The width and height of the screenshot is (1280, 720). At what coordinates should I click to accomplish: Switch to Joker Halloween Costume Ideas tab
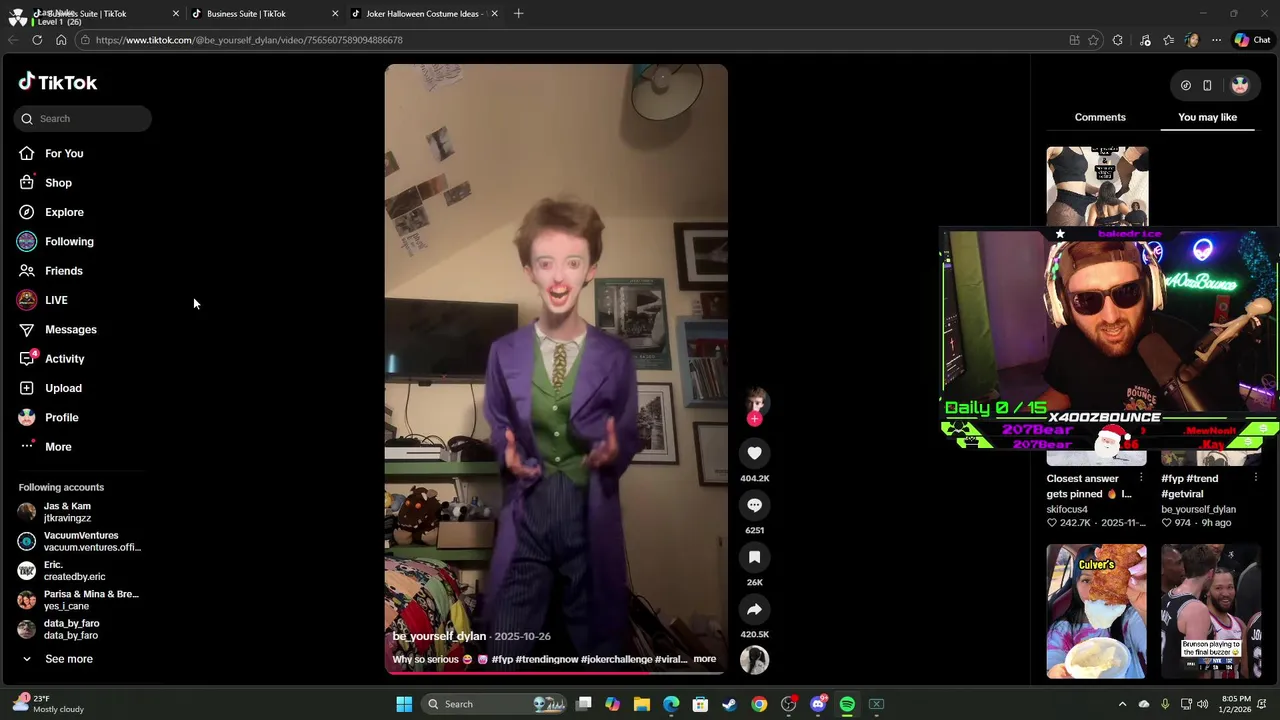coord(422,14)
